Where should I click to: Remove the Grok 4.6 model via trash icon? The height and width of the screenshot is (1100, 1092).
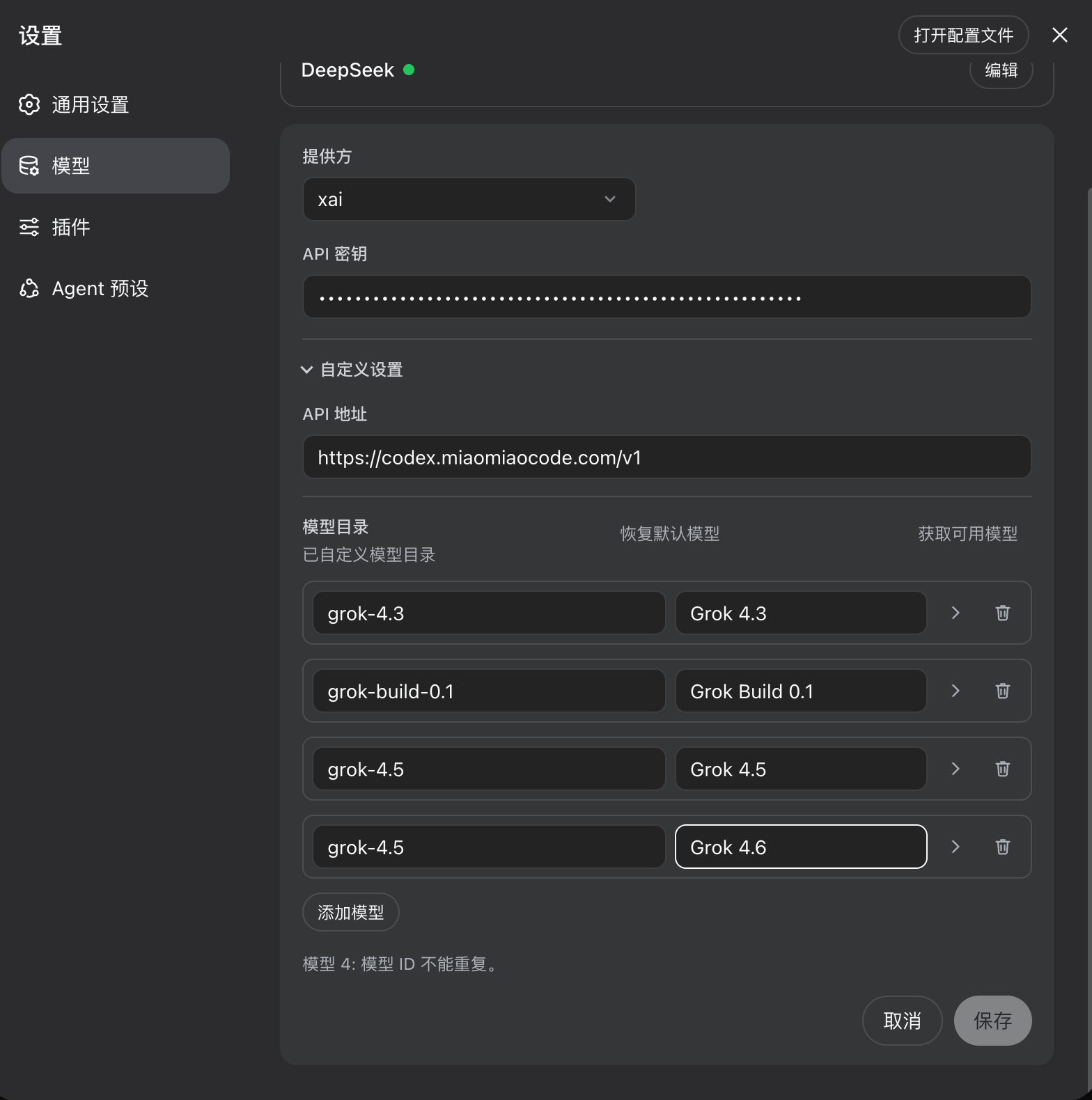pos(1002,847)
